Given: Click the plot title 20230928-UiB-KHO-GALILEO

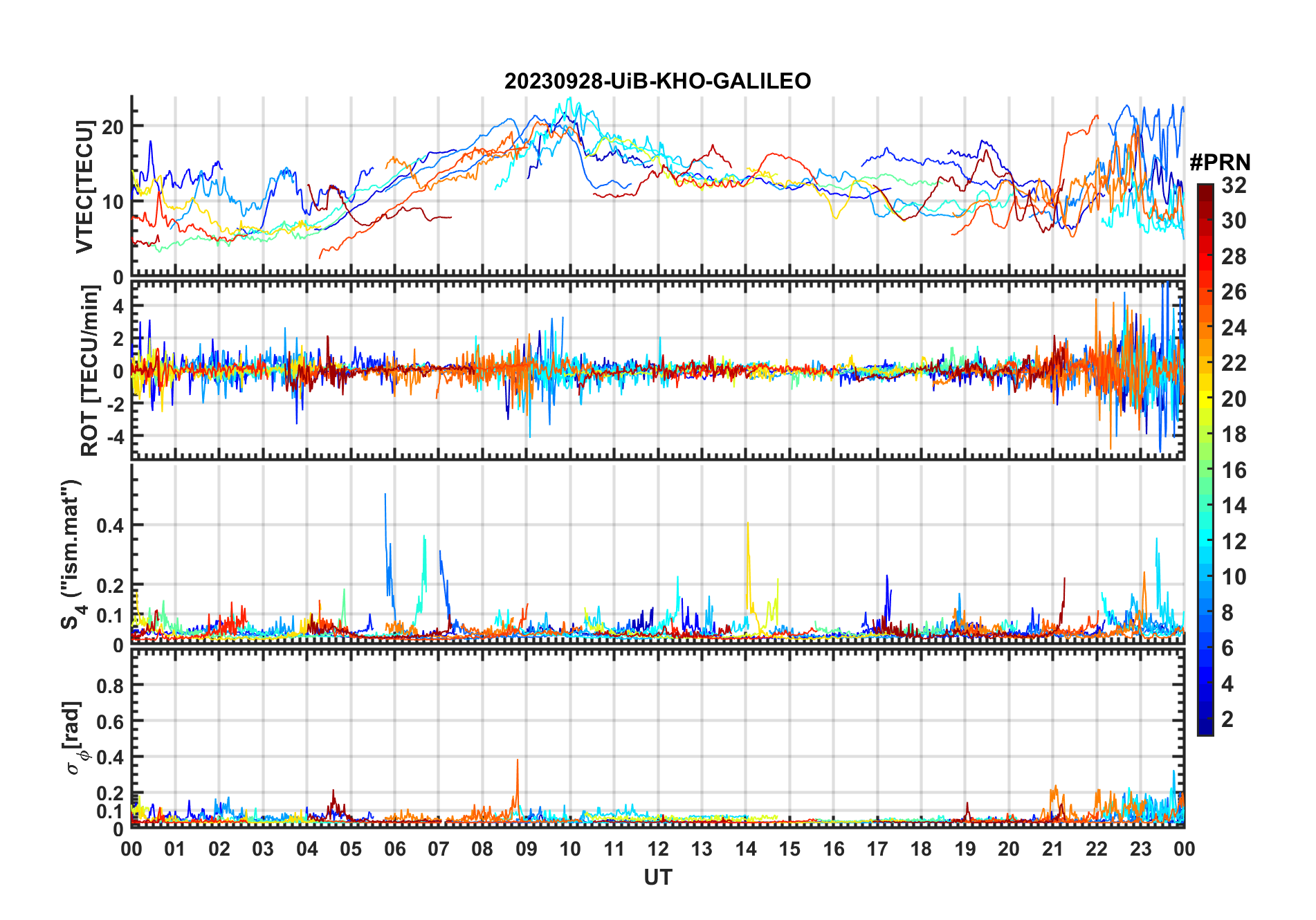Looking at the screenshot, I should pos(657,81).
